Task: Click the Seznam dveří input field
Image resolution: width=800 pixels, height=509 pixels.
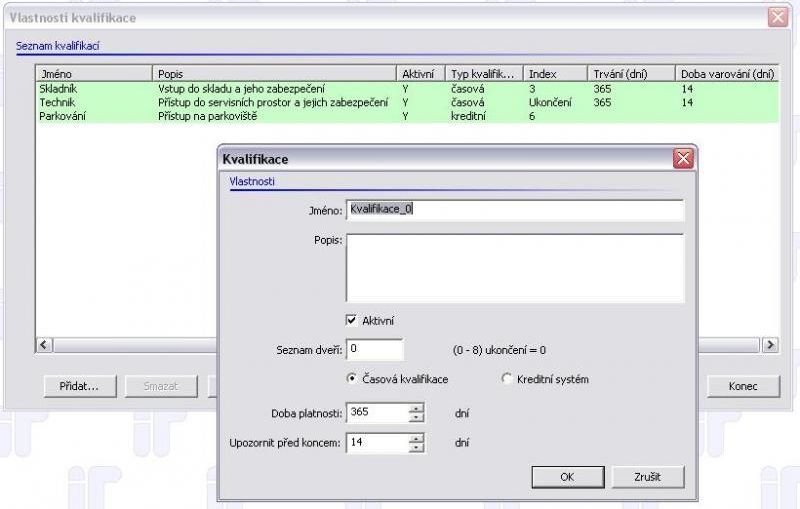Action: click(375, 350)
